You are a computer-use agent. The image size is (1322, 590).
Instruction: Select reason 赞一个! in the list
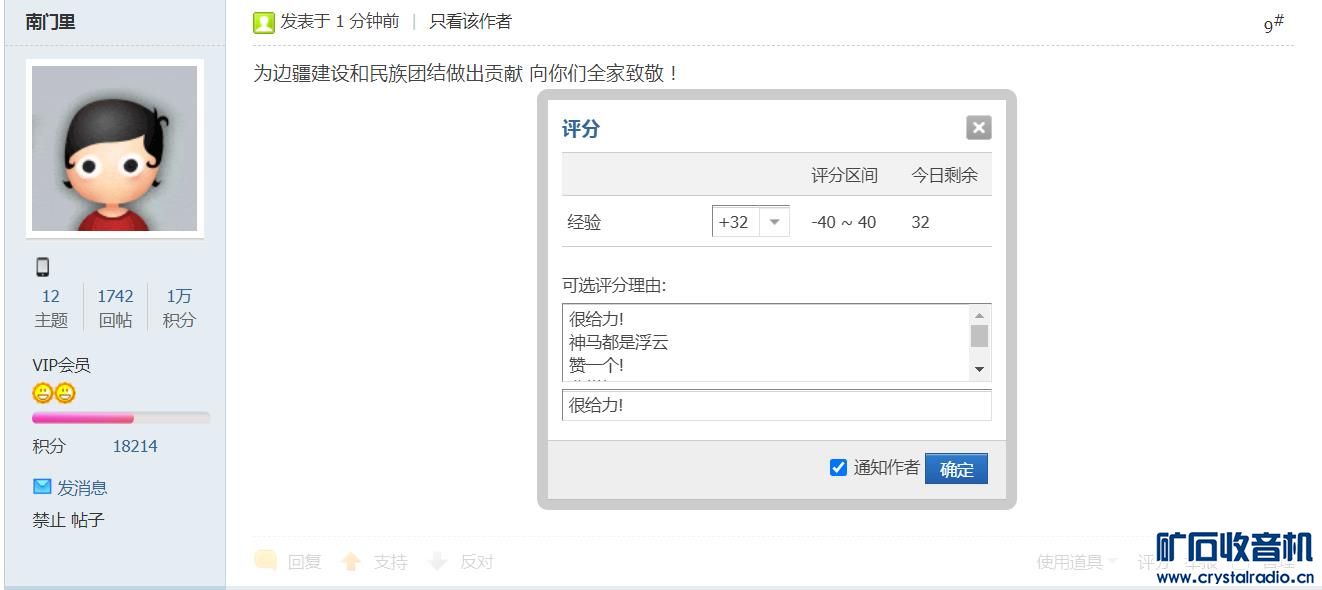[596, 365]
